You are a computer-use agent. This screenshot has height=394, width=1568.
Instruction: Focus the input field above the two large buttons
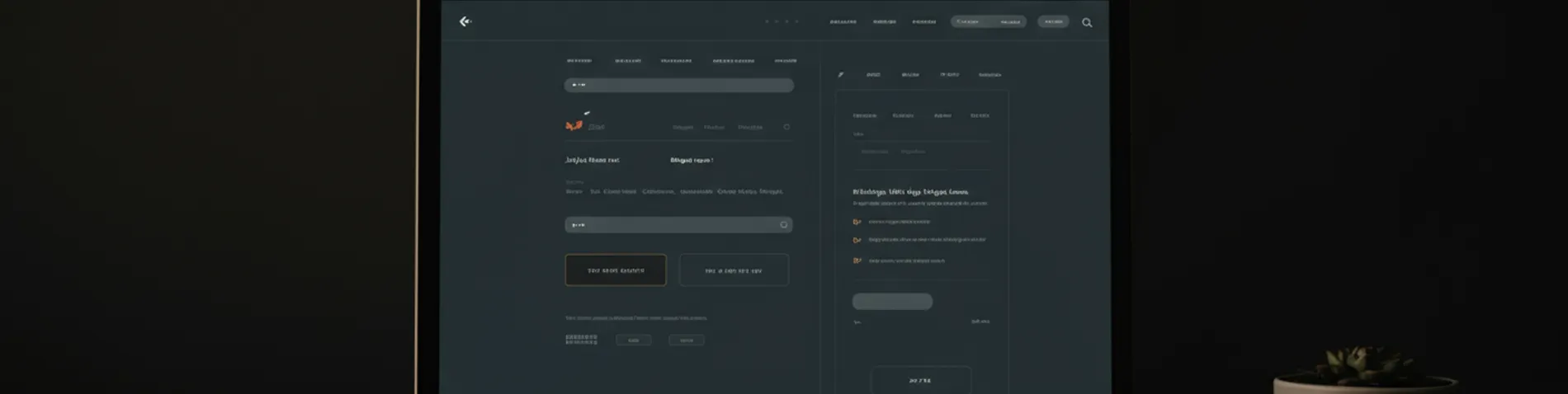coord(678,224)
